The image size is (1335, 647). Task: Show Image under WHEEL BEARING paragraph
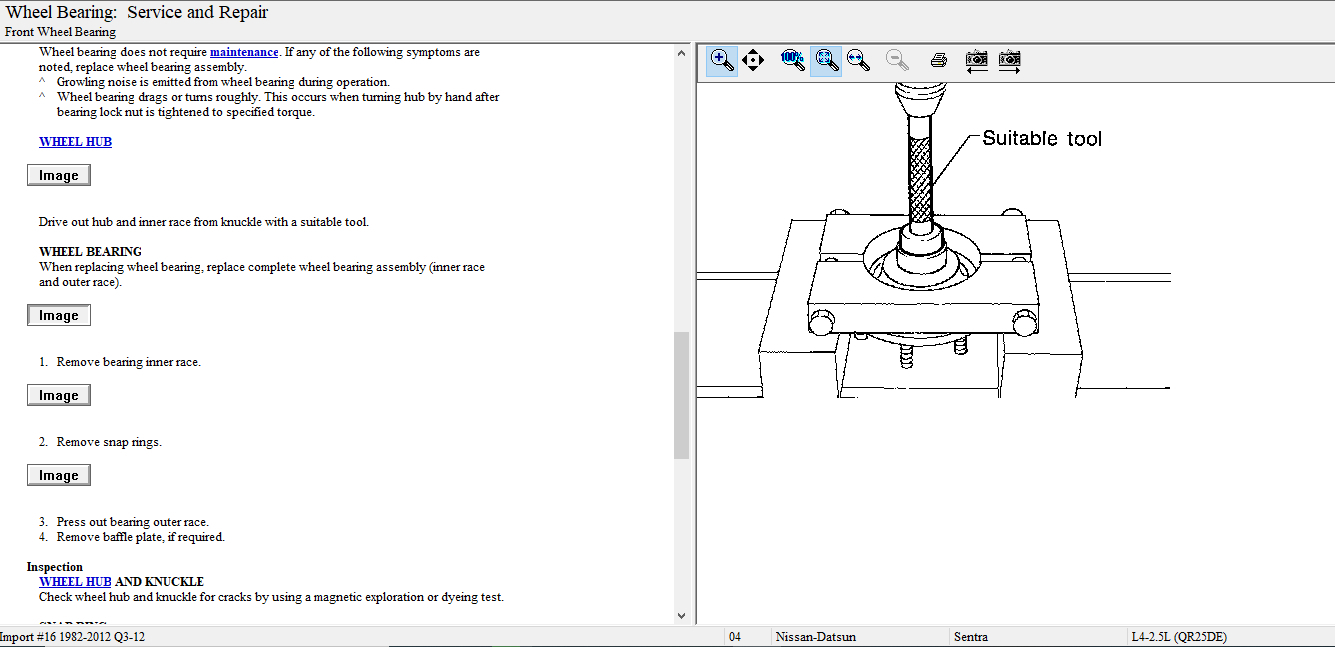tap(59, 316)
